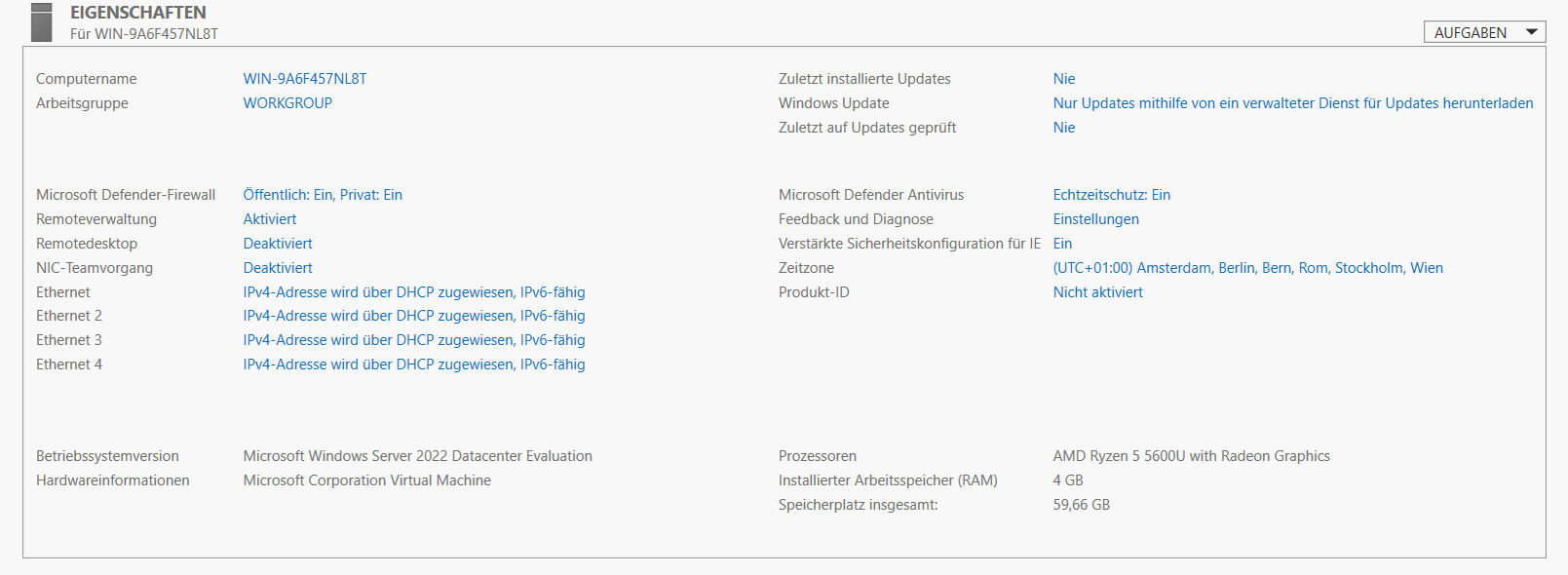The width and height of the screenshot is (1568, 575).
Task: Click the server icon next to EIGENSCHAFTEN heading
Action: (41, 21)
